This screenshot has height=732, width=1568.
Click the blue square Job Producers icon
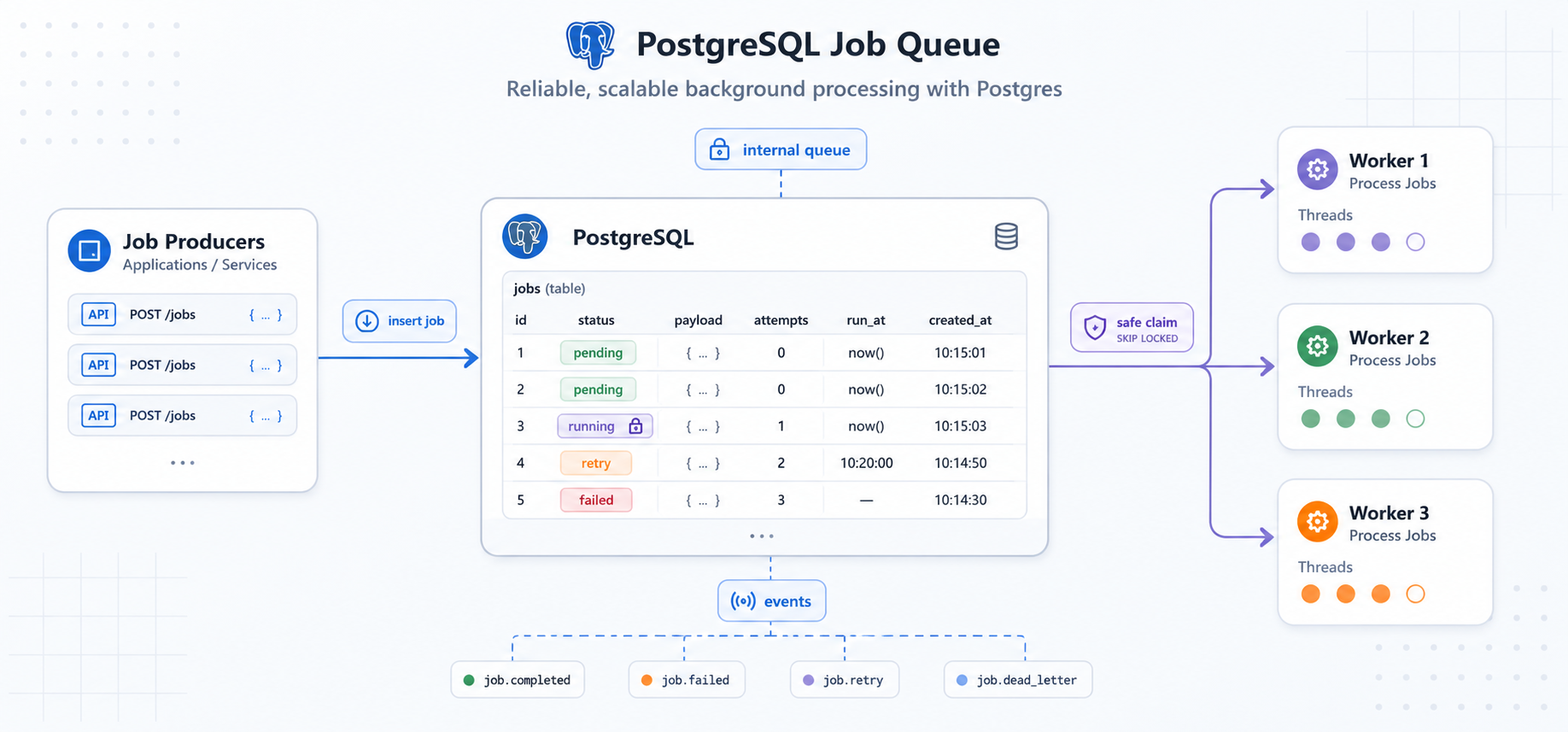pyautogui.click(x=89, y=250)
